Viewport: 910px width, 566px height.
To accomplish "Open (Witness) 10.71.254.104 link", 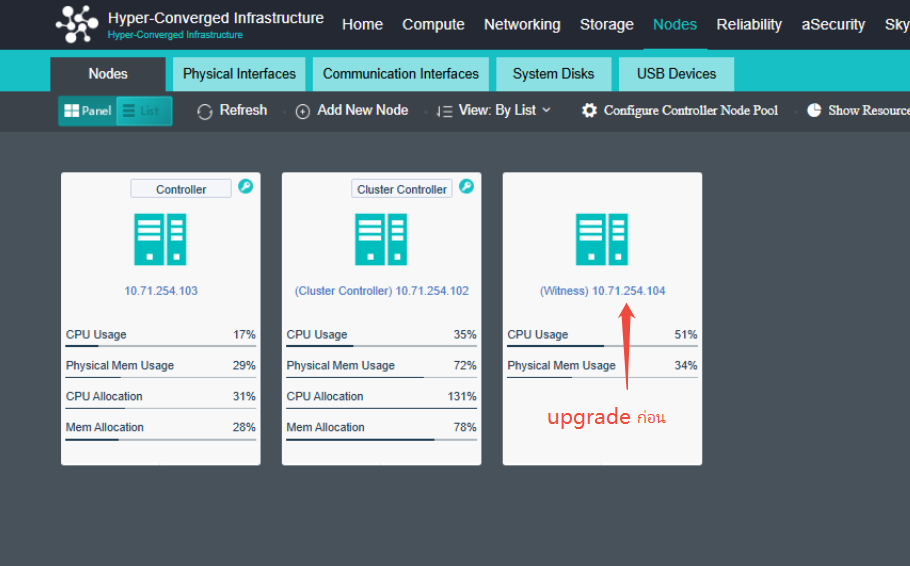I will [602, 291].
